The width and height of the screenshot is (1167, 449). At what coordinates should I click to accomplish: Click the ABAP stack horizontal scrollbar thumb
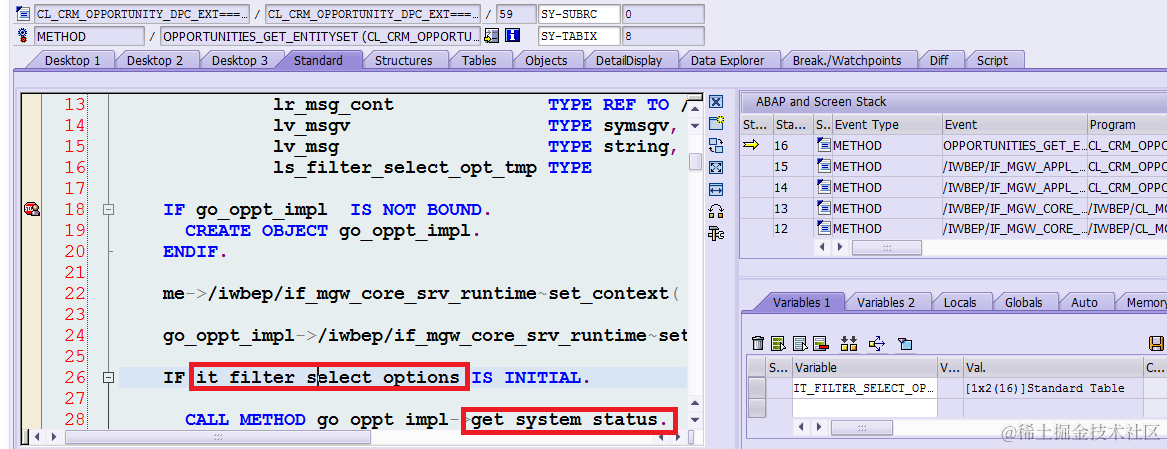(x=886, y=246)
